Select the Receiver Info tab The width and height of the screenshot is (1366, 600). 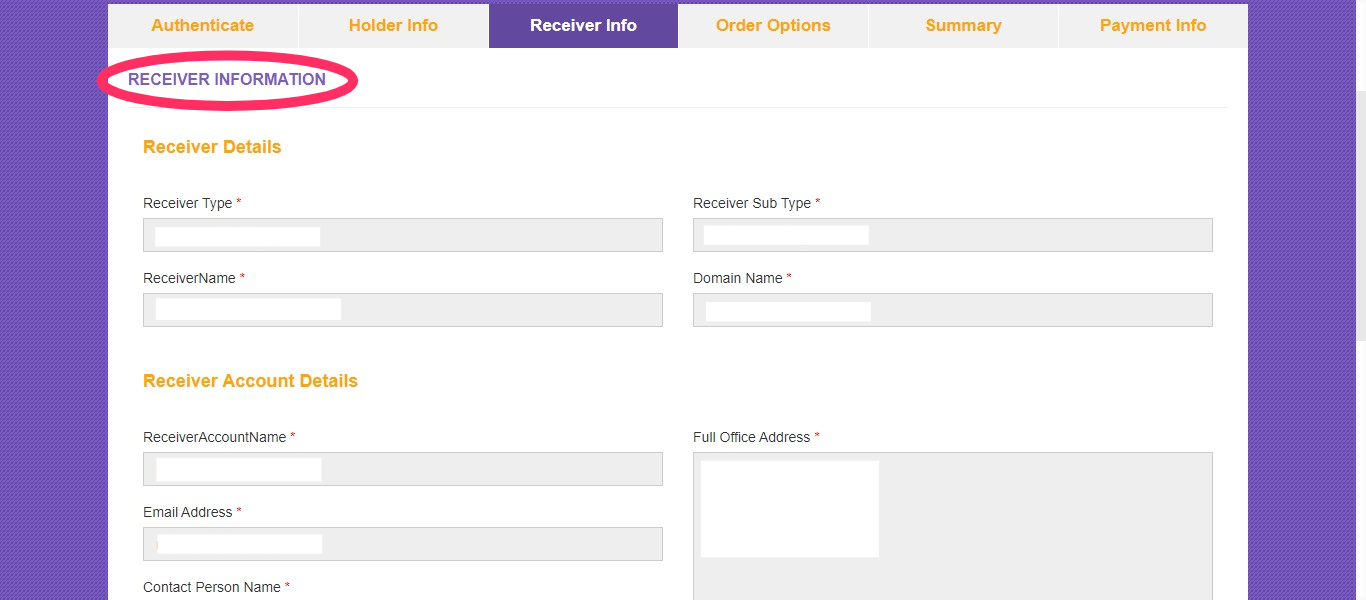tap(583, 25)
